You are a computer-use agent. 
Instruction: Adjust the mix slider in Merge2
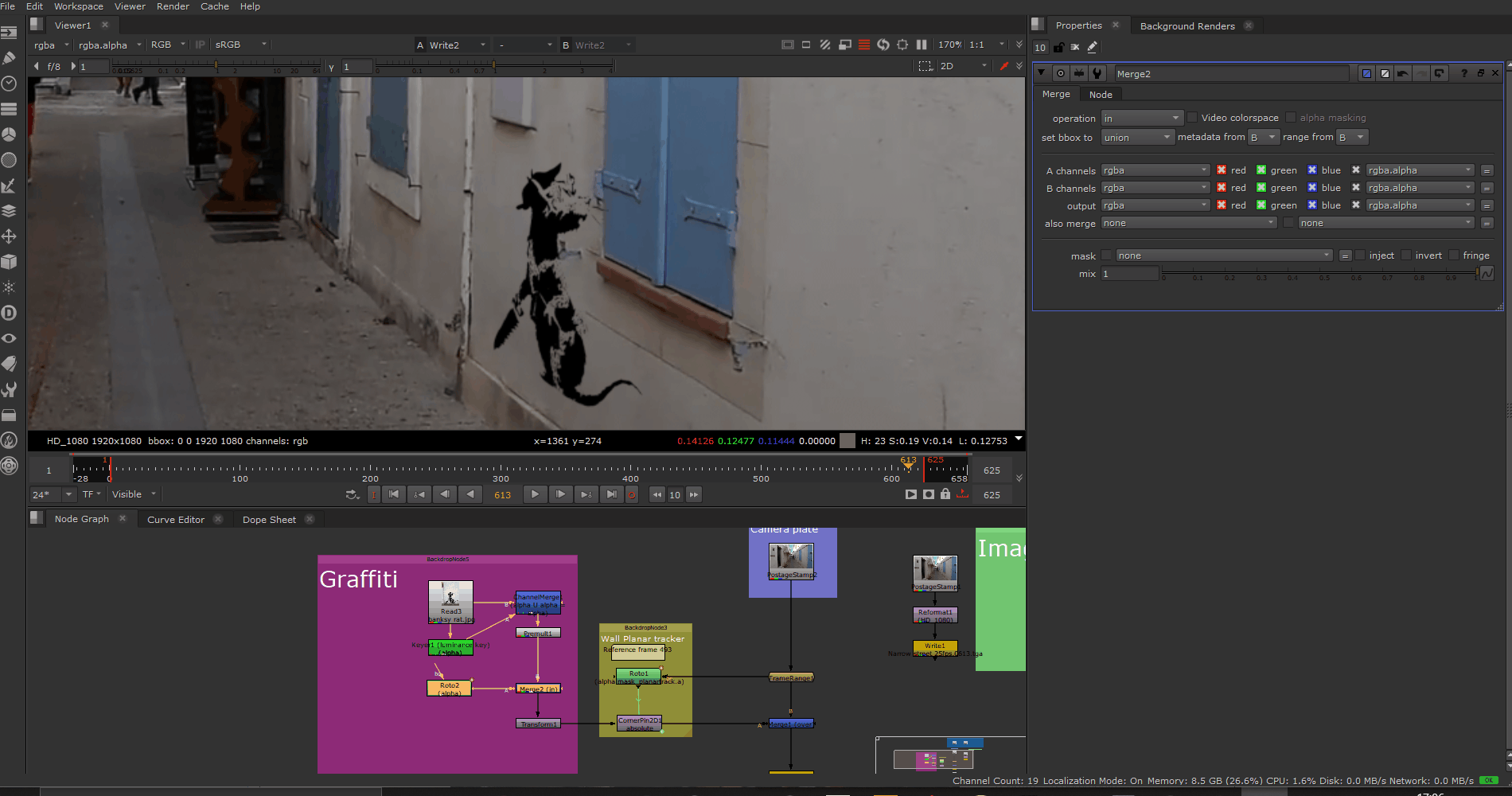[1319, 273]
